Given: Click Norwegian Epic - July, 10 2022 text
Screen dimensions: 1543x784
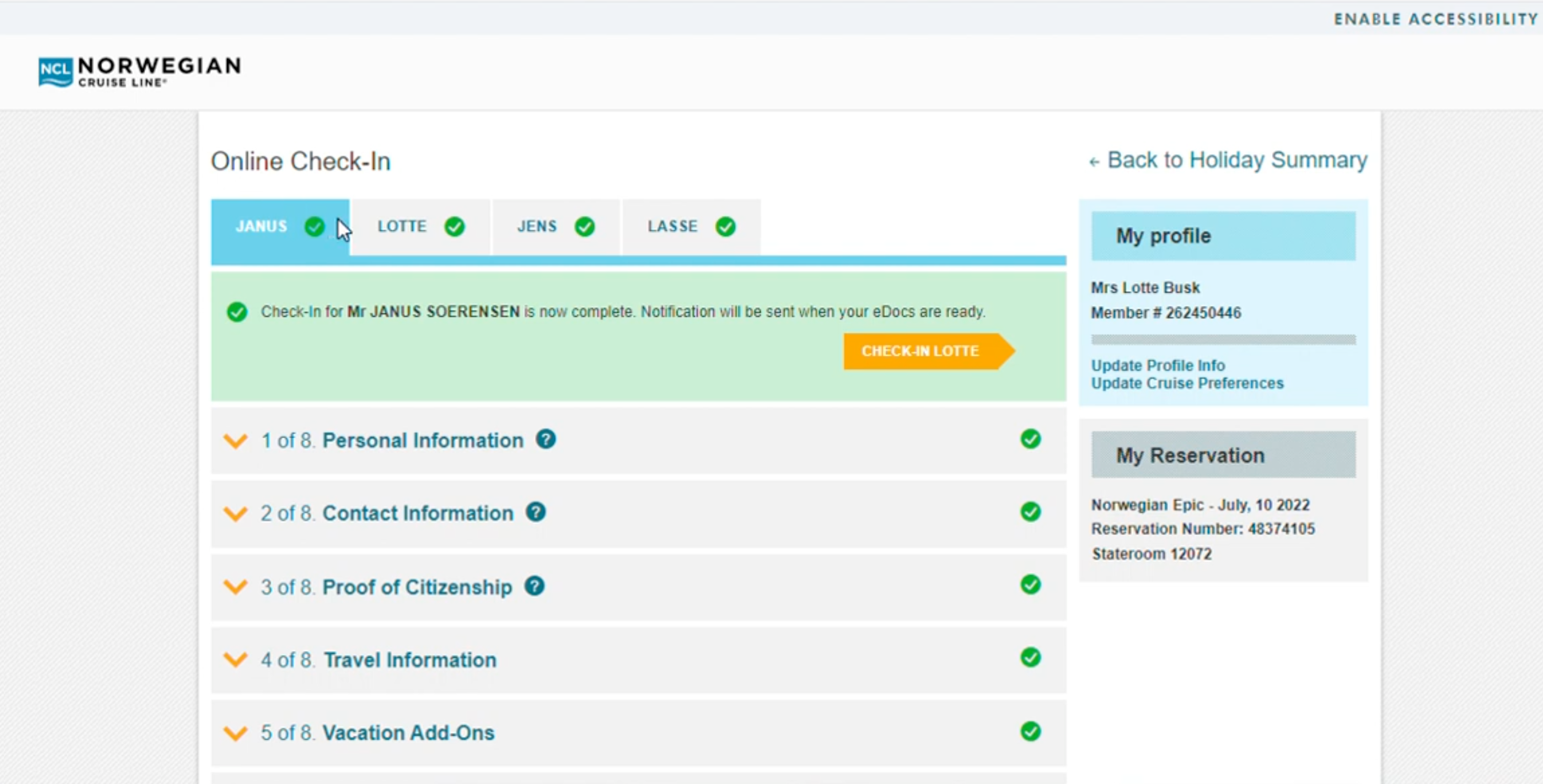Looking at the screenshot, I should [1200, 505].
